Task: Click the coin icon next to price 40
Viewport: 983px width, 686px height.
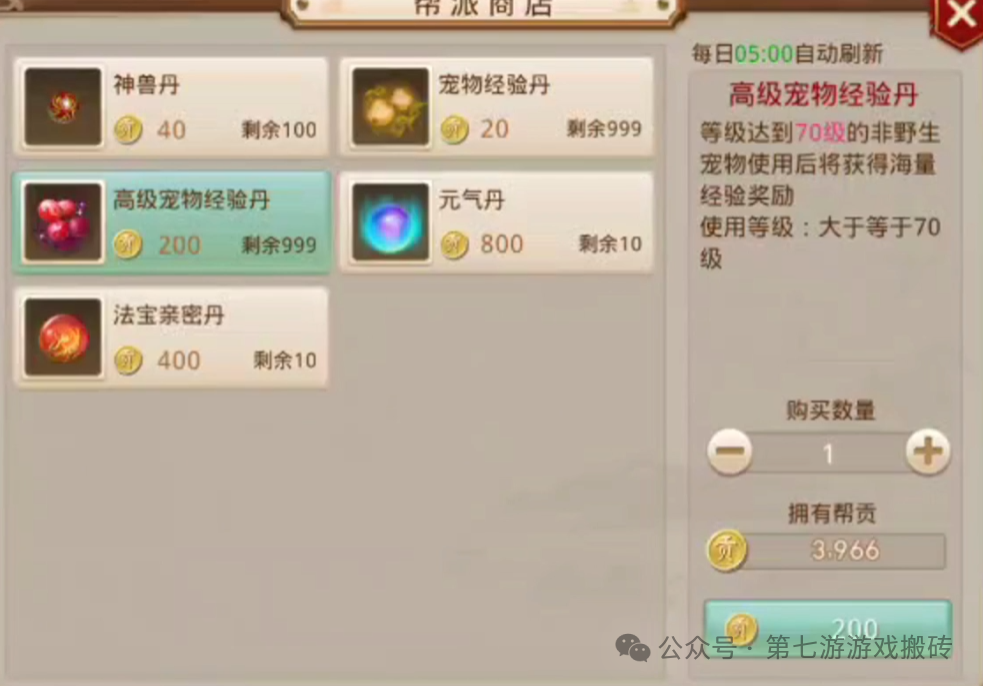Action: 128,130
